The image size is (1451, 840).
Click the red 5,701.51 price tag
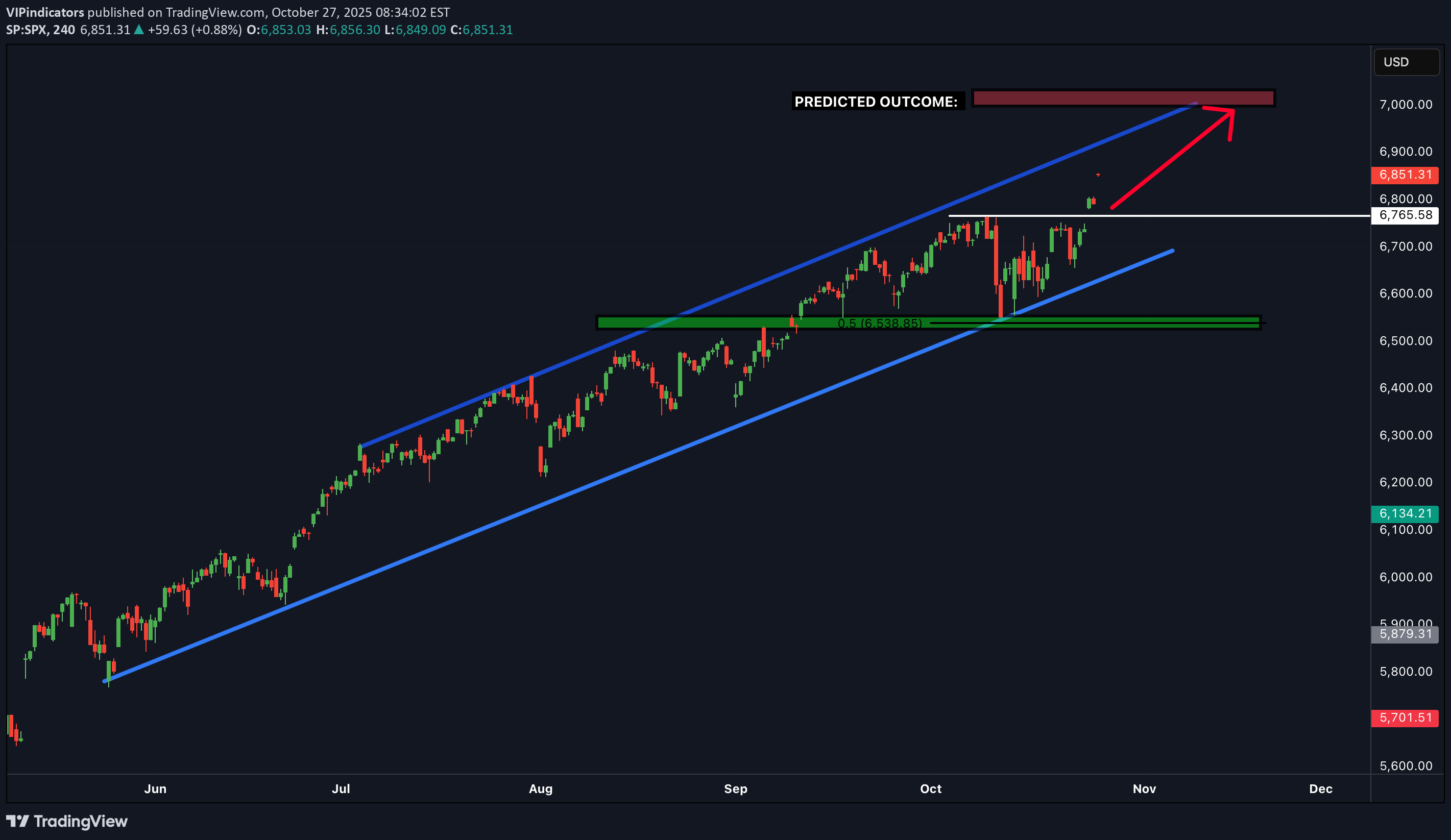(x=1405, y=718)
